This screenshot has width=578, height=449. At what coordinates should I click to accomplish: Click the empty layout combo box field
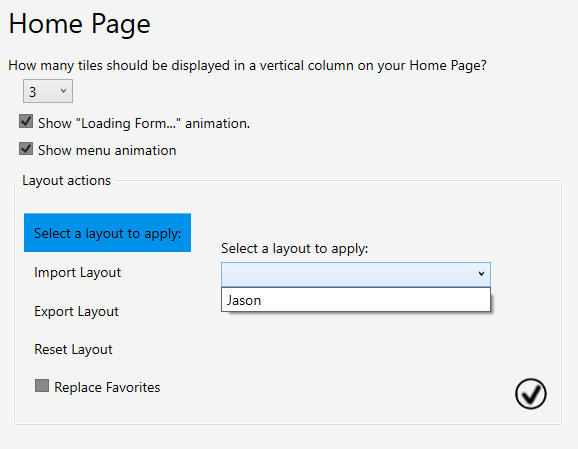point(356,275)
